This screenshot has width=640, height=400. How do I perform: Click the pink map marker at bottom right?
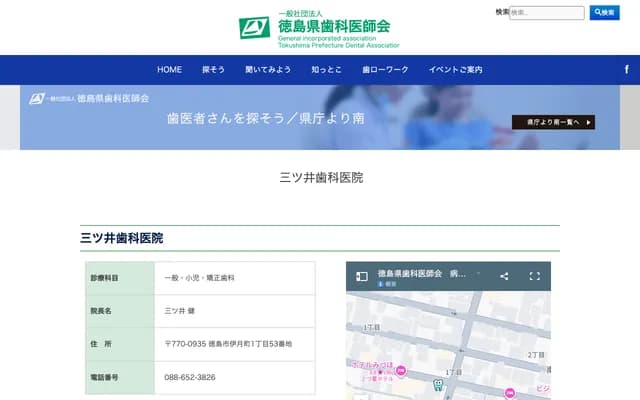[508, 391]
